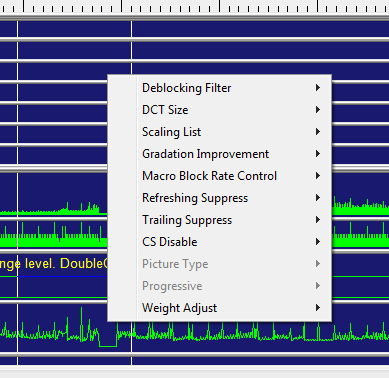
Task: Choose Gradation Improvement from context menu
Action: (x=219, y=154)
